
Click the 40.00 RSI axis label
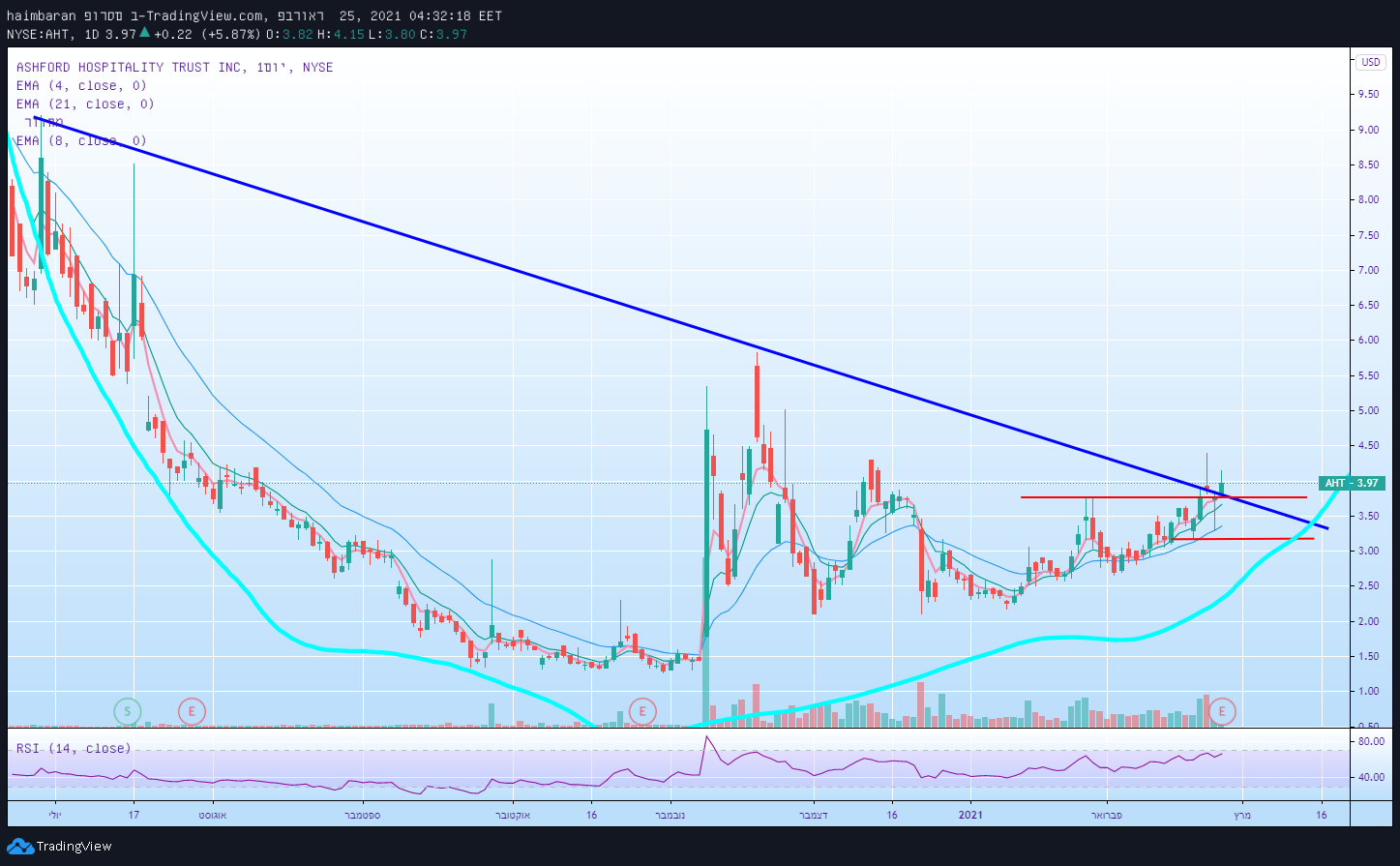tap(1370, 777)
